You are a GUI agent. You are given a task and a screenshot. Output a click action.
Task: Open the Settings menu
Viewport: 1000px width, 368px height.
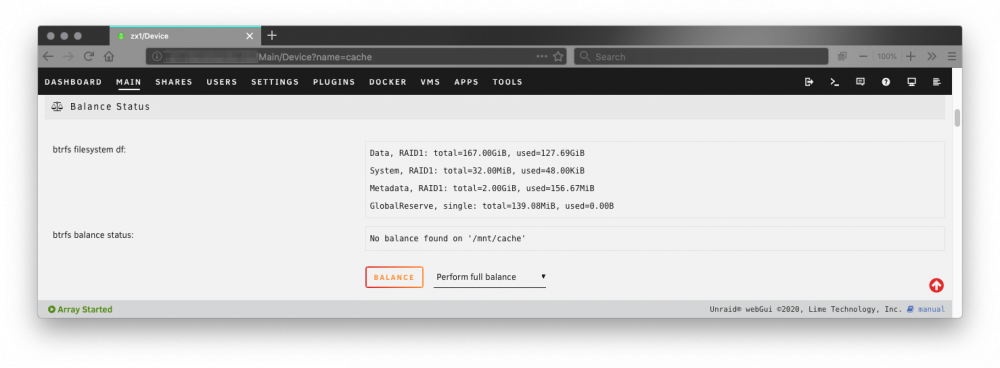[275, 82]
